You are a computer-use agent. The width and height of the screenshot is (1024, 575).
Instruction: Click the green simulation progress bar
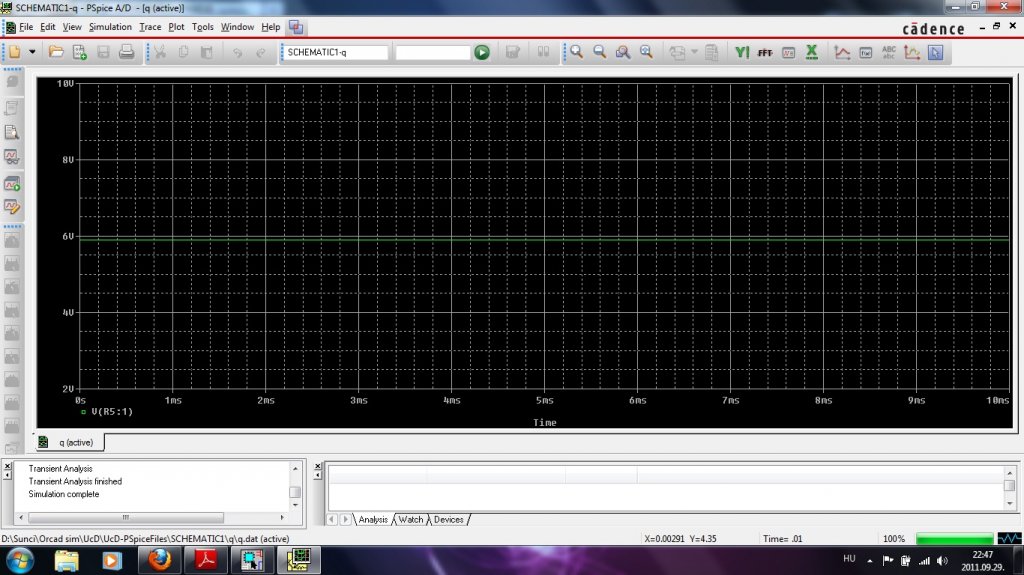point(955,538)
